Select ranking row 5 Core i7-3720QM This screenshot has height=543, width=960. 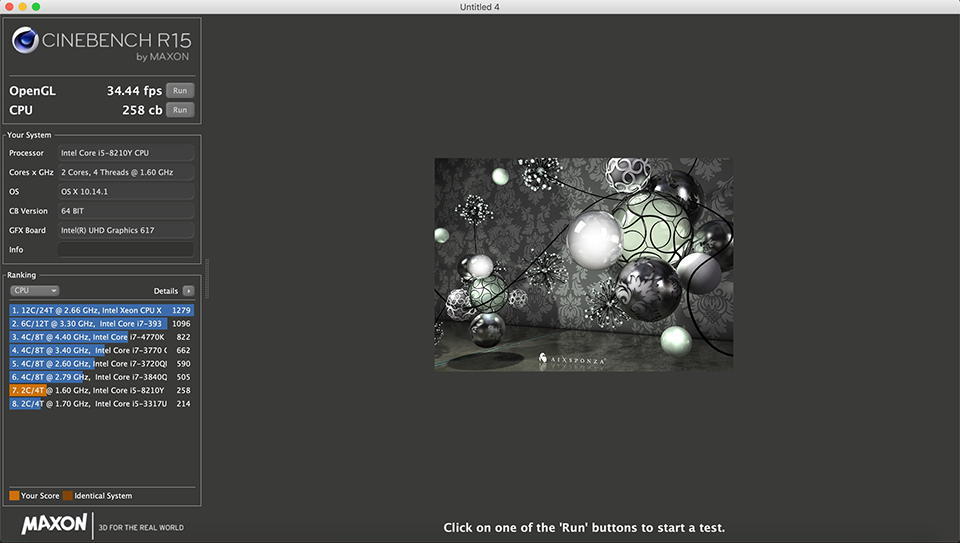[102, 364]
